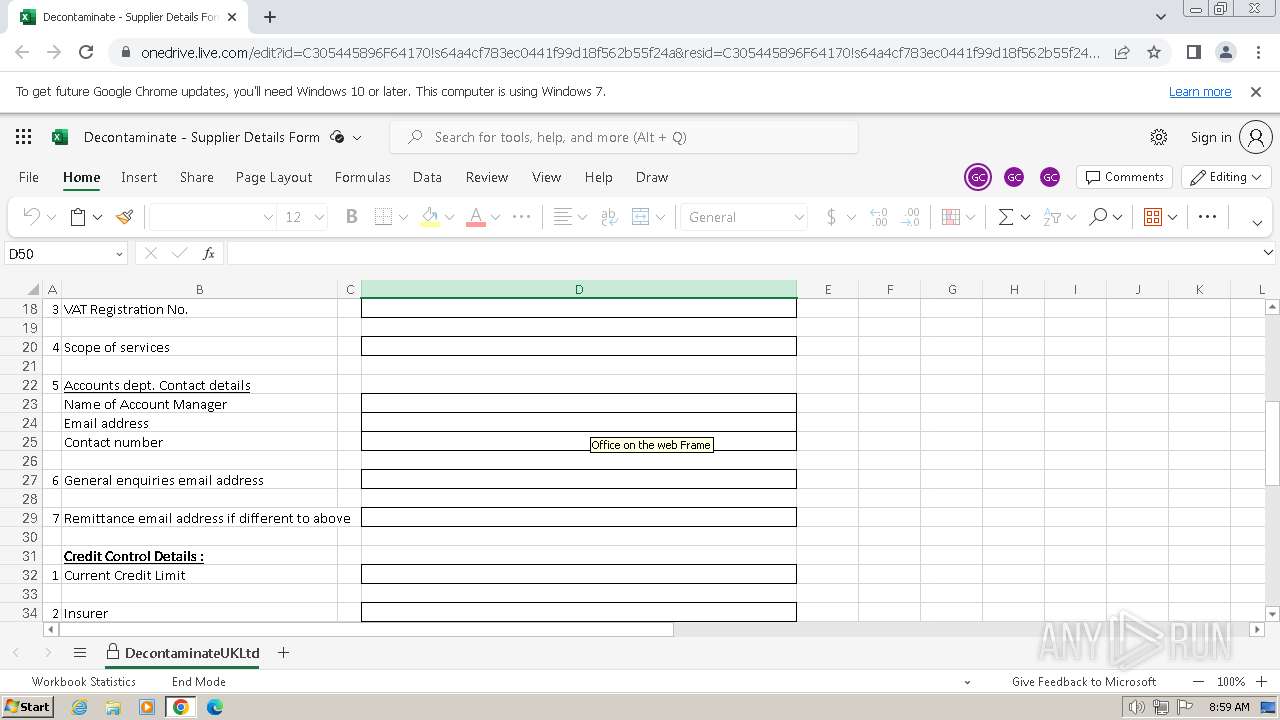Viewport: 1280px width, 720px height.
Task: Open the all sheets list icon
Action: pyautogui.click(x=80, y=653)
